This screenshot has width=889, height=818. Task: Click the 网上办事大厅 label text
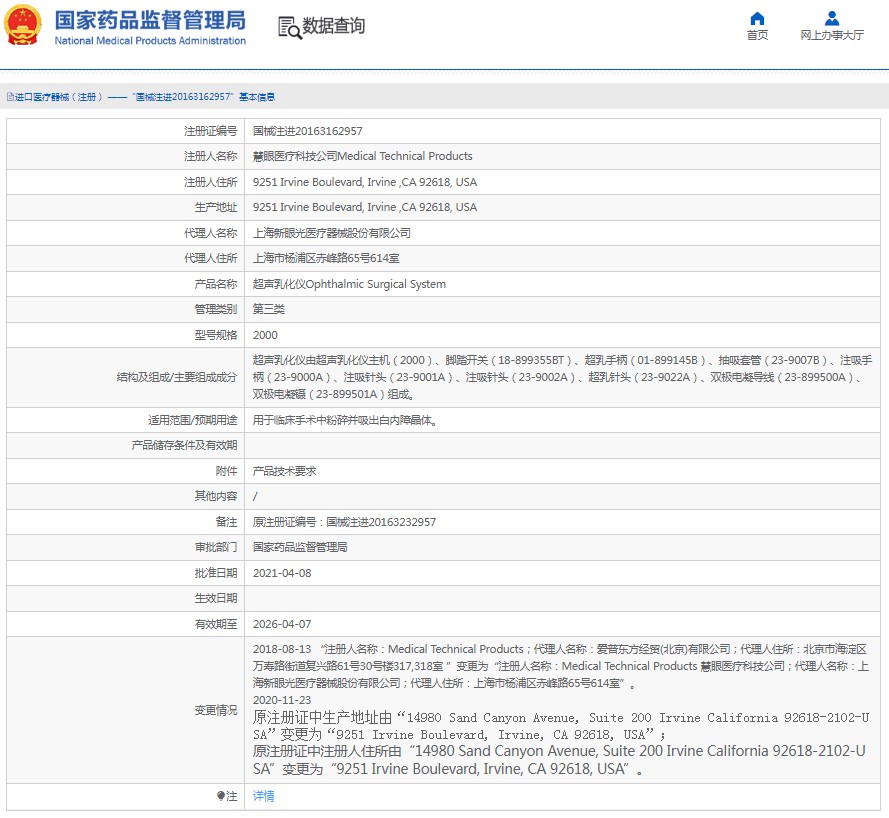pyautogui.click(x=832, y=35)
